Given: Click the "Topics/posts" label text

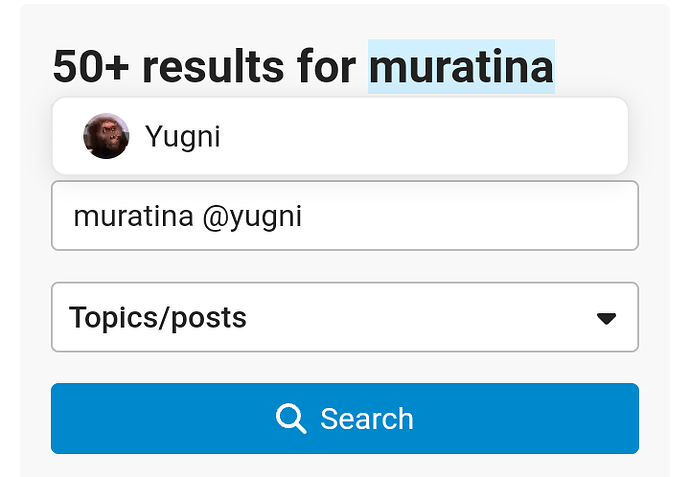Looking at the screenshot, I should tap(158, 318).
